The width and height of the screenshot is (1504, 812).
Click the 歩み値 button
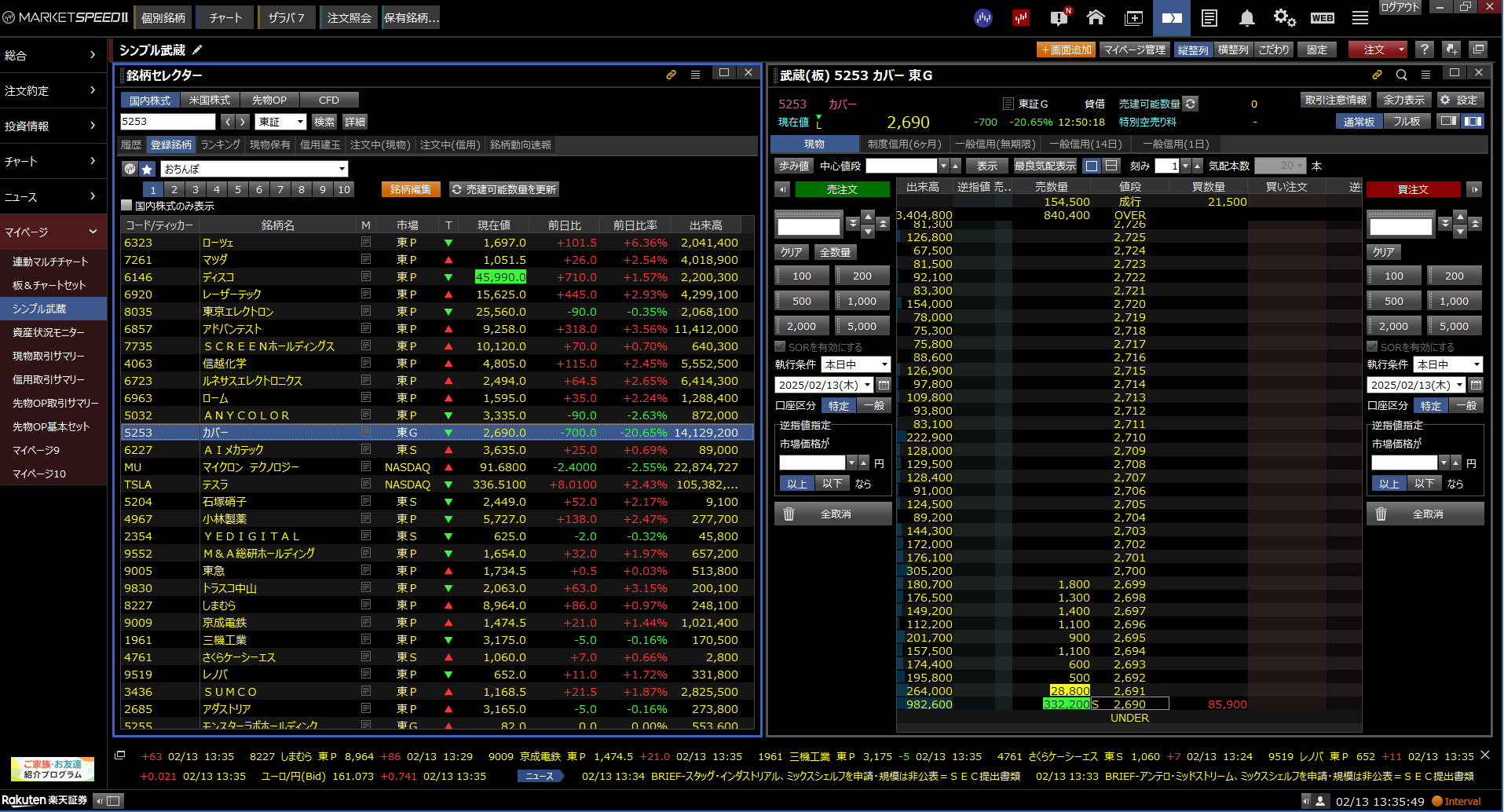[x=794, y=166]
